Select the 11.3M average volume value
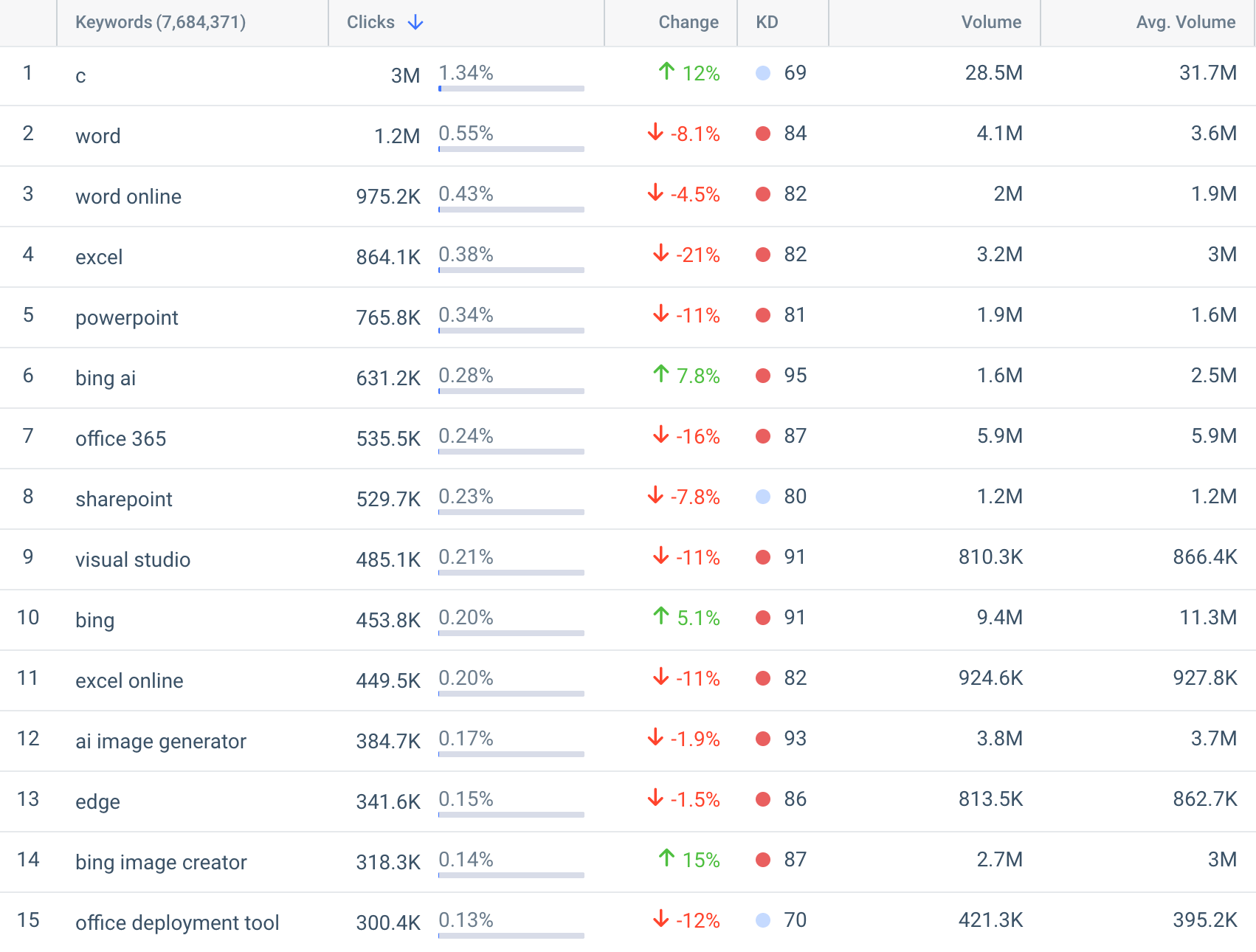Screen dimensions: 1256x952 point(1207,617)
